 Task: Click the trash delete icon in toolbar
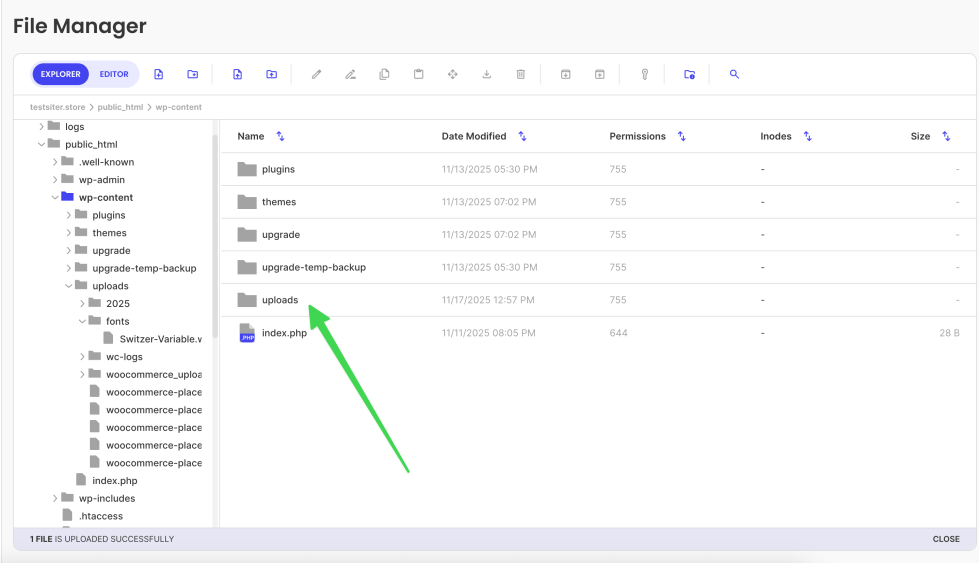pyautogui.click(x=520, y=74)
